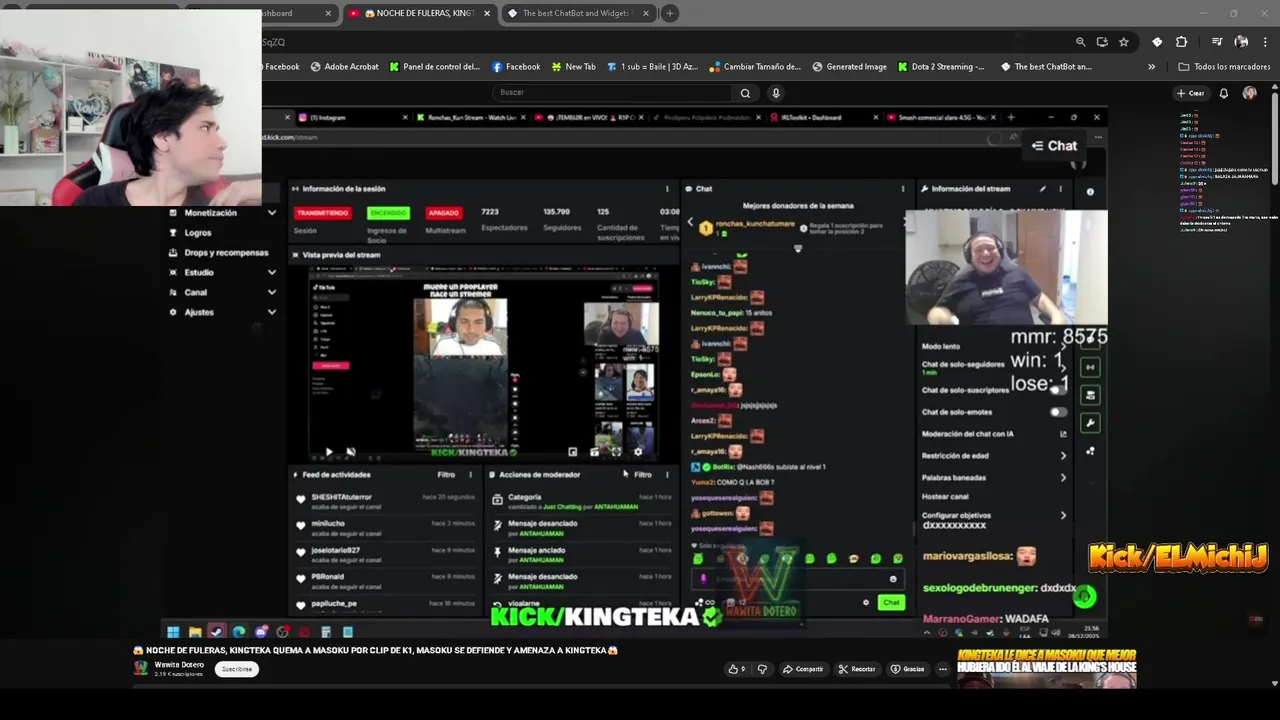1280x720 pixels.
Task: Open Información de la sesión options menu
Action: coord(667,188)
